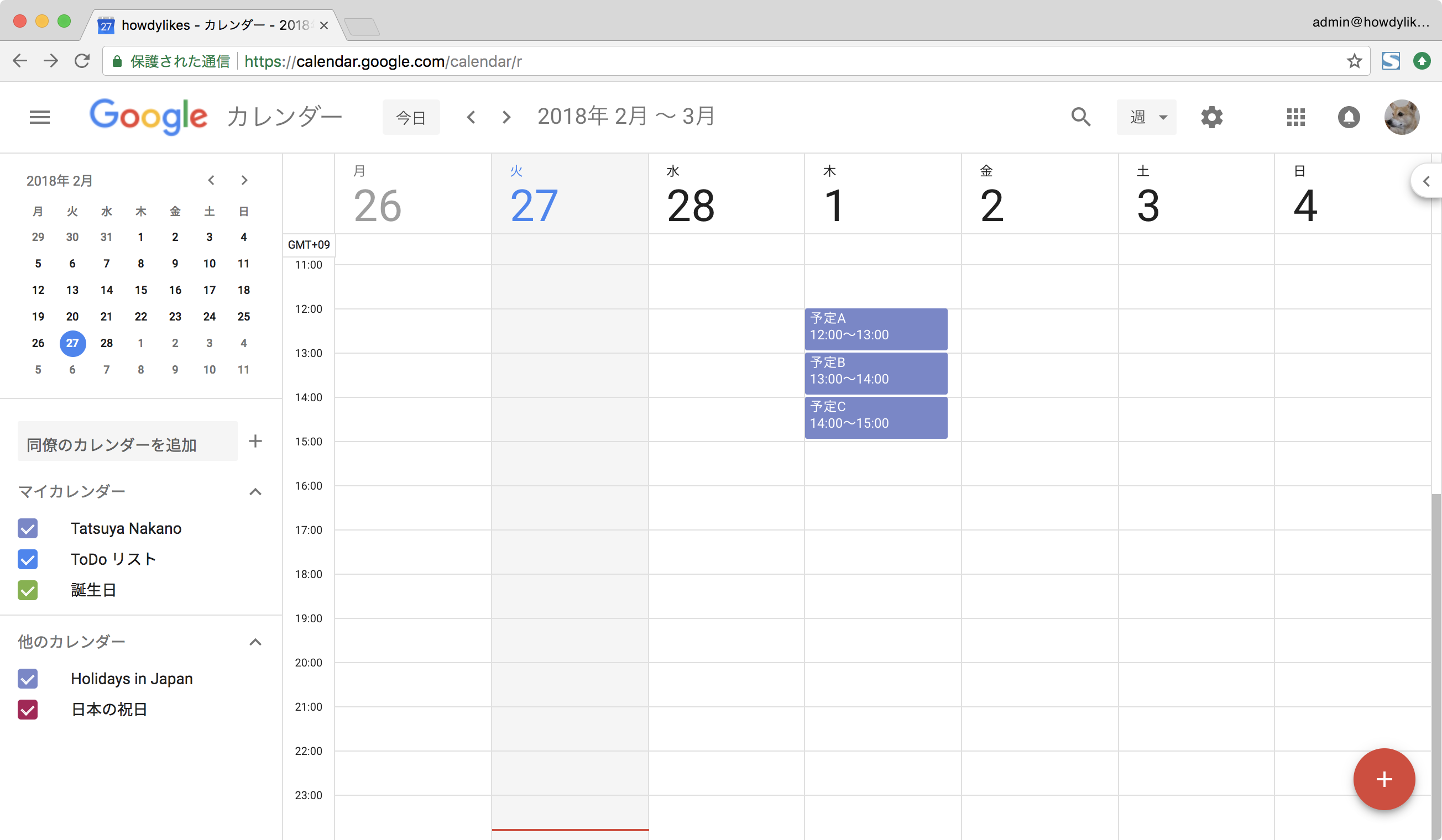The width and height of the screenshot is (1442, 840).
Task: Open the 予定B event
Action: [x=875, y=372]
